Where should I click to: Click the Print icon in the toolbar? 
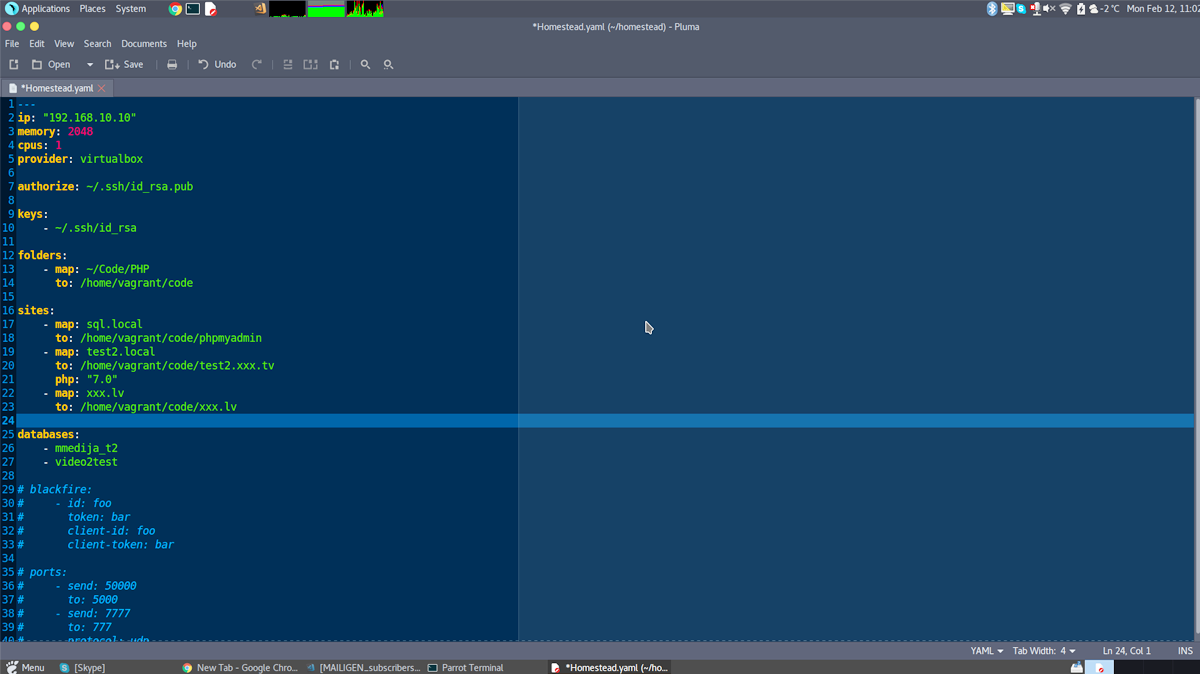171,64
